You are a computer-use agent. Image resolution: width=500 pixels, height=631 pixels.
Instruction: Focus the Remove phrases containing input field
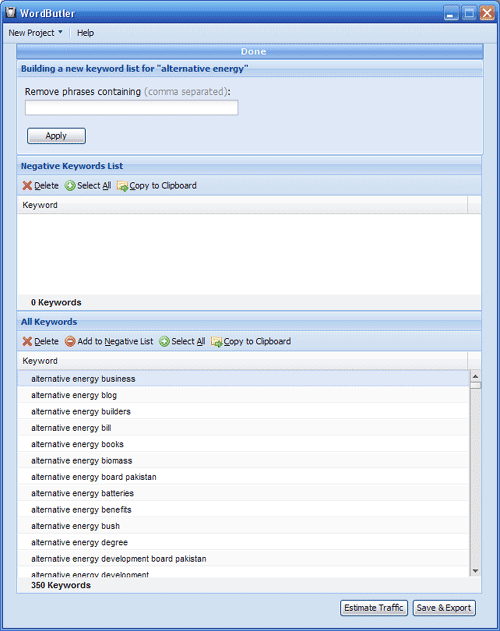[x=132, y=108]
